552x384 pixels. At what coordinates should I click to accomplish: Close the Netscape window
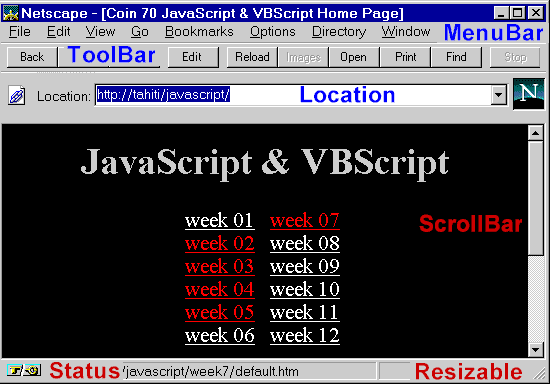click(x=536, y=13)
